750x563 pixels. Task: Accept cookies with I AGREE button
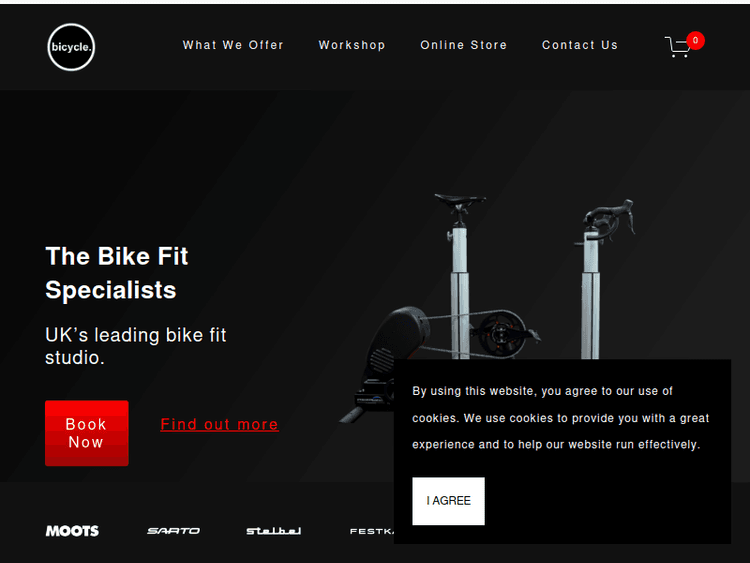pos(448,501)
